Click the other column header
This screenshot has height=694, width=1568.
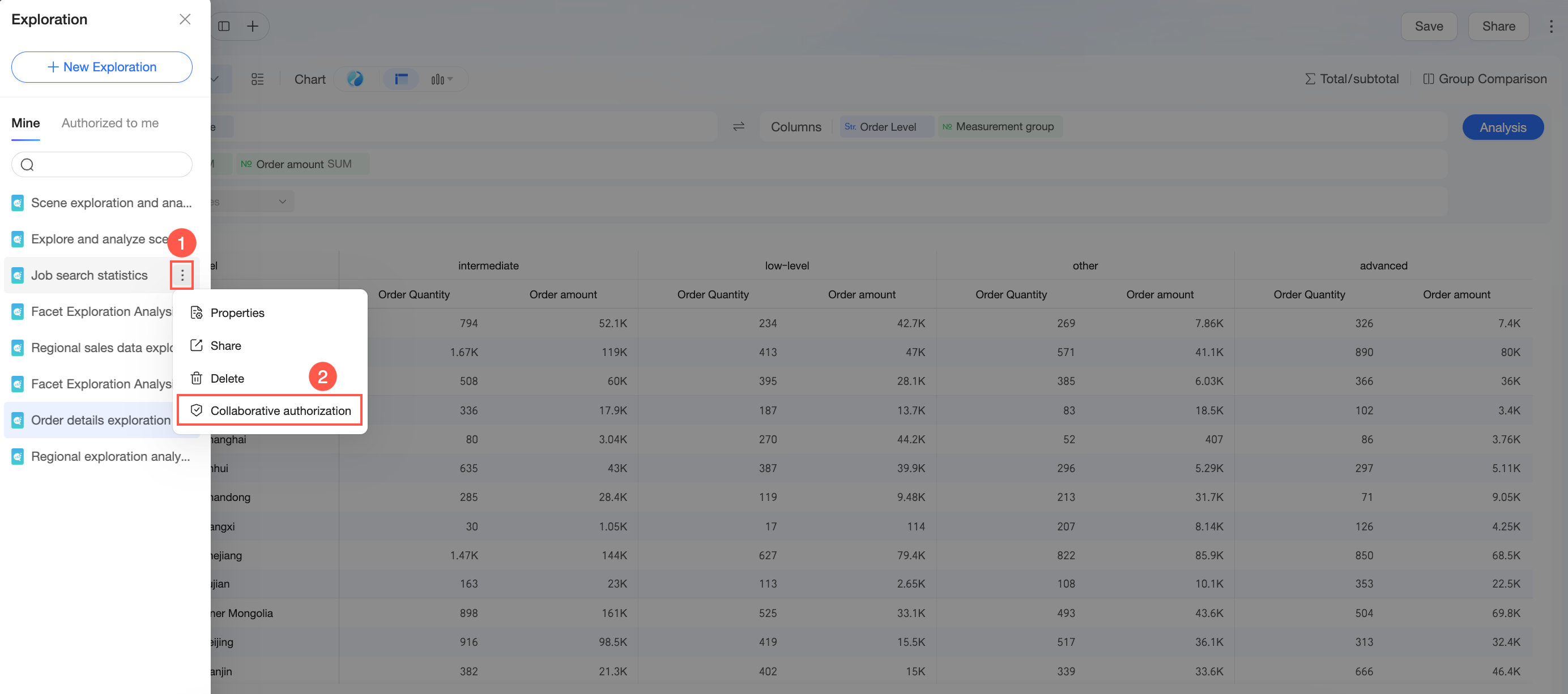tap(1085, 266)
